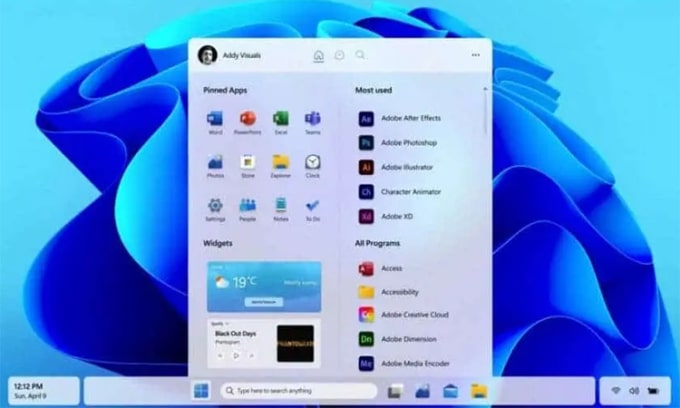Launch the pinned Notes app

[x=281, y=209]
